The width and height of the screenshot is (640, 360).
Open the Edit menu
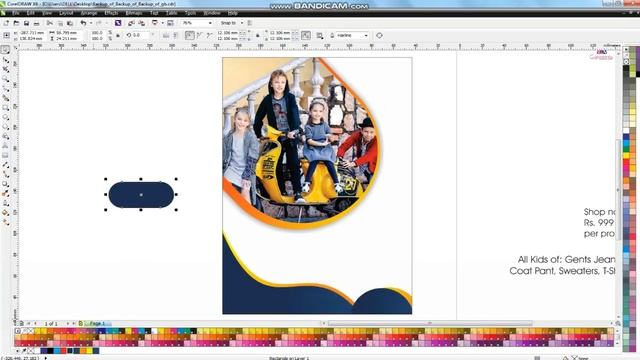click(30, 13)
